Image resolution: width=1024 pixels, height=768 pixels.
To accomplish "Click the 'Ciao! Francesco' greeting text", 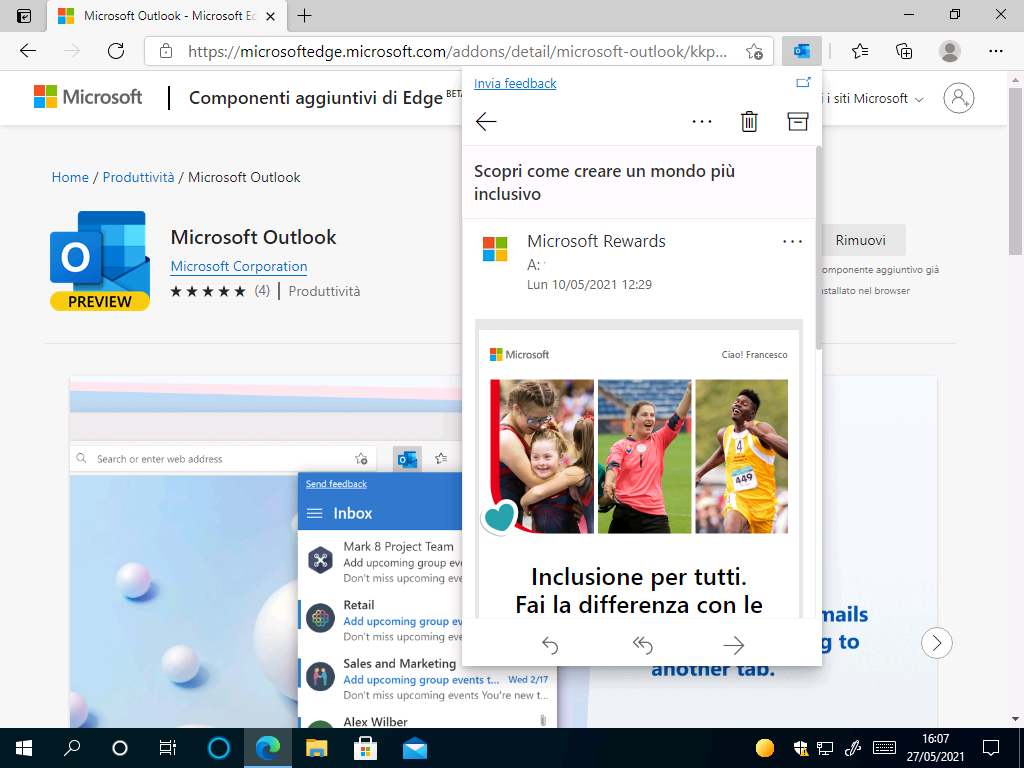I will tap(754, 355).
